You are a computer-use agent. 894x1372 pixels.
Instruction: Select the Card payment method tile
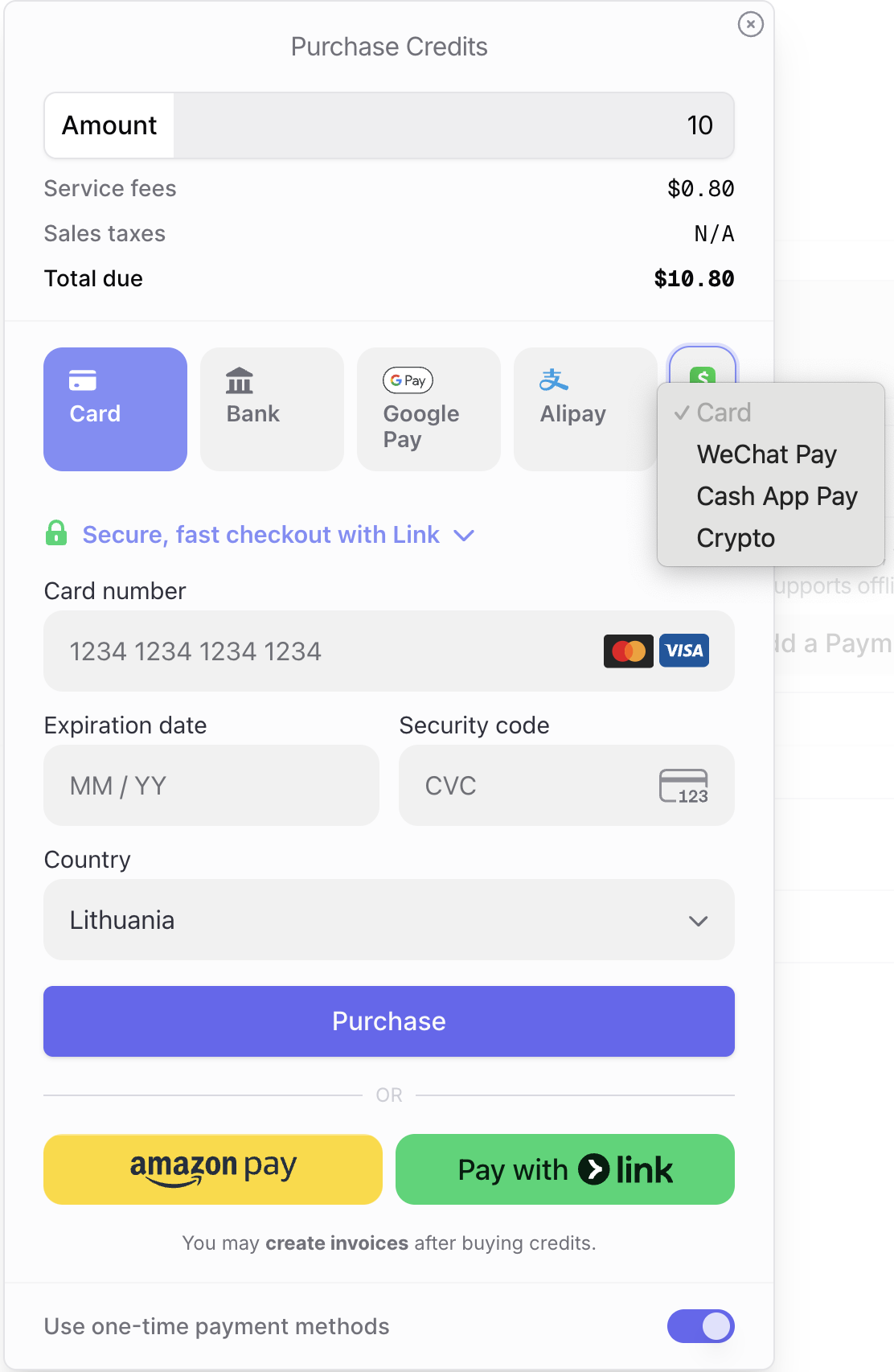(115, 409)
